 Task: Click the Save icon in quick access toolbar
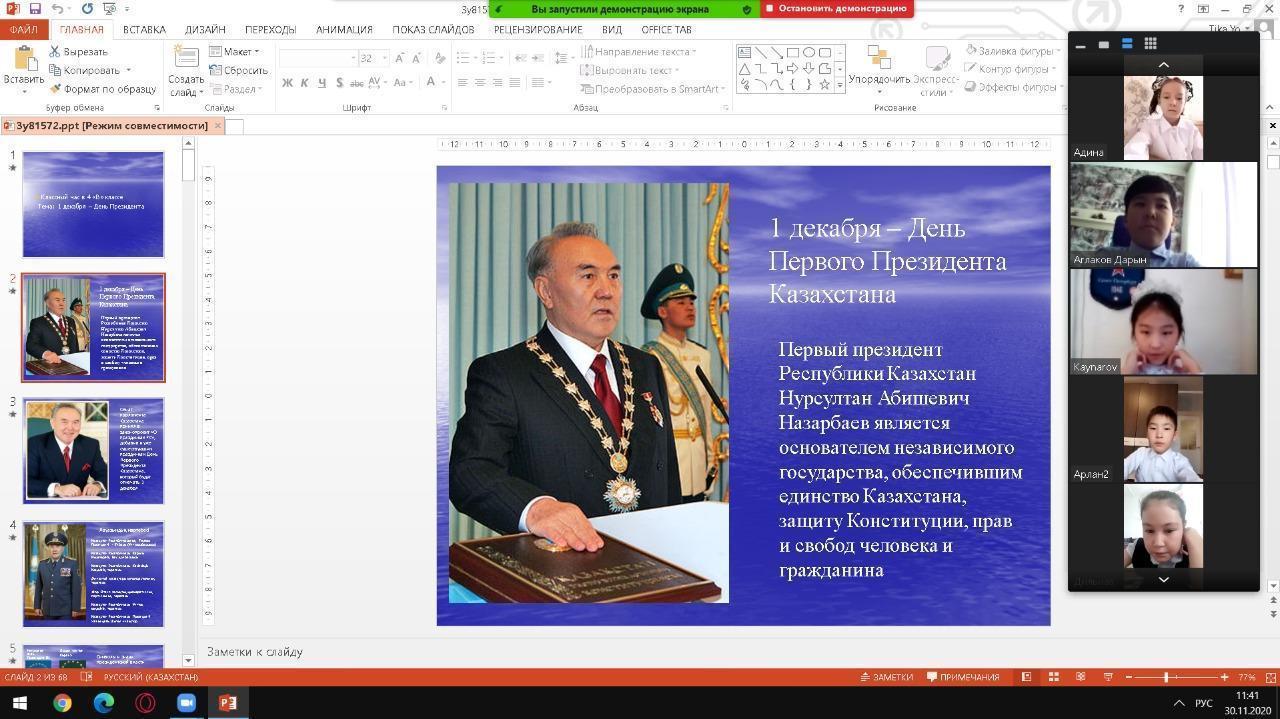[35, 9]
